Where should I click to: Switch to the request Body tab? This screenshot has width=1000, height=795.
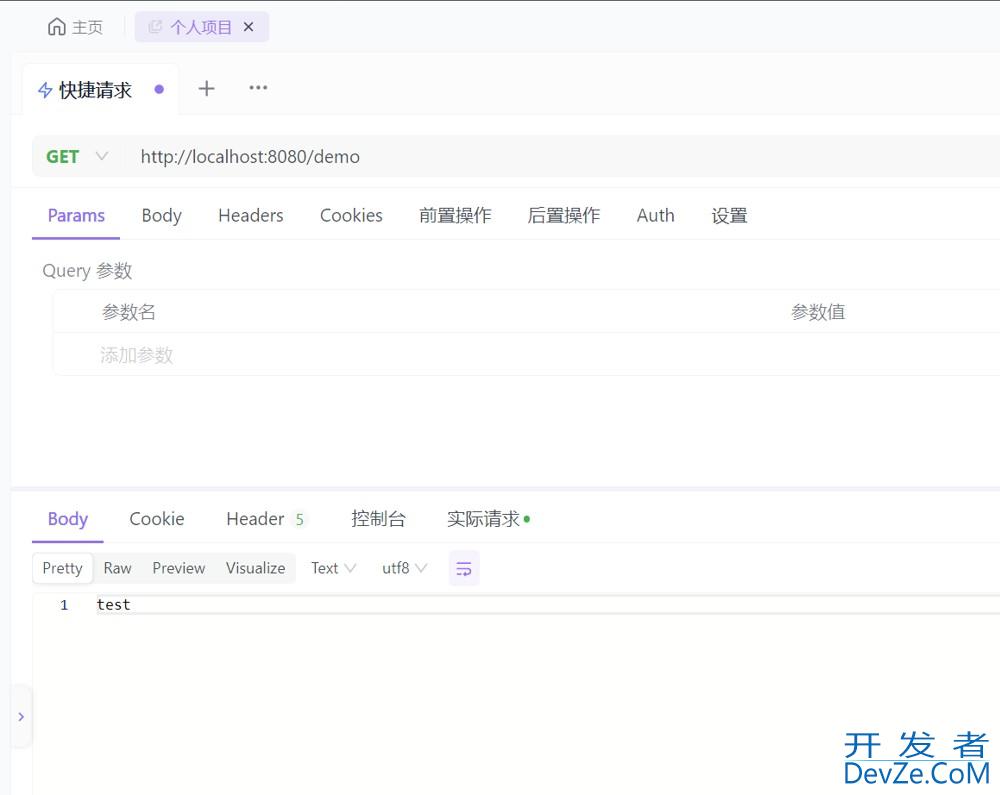(161, 215)
